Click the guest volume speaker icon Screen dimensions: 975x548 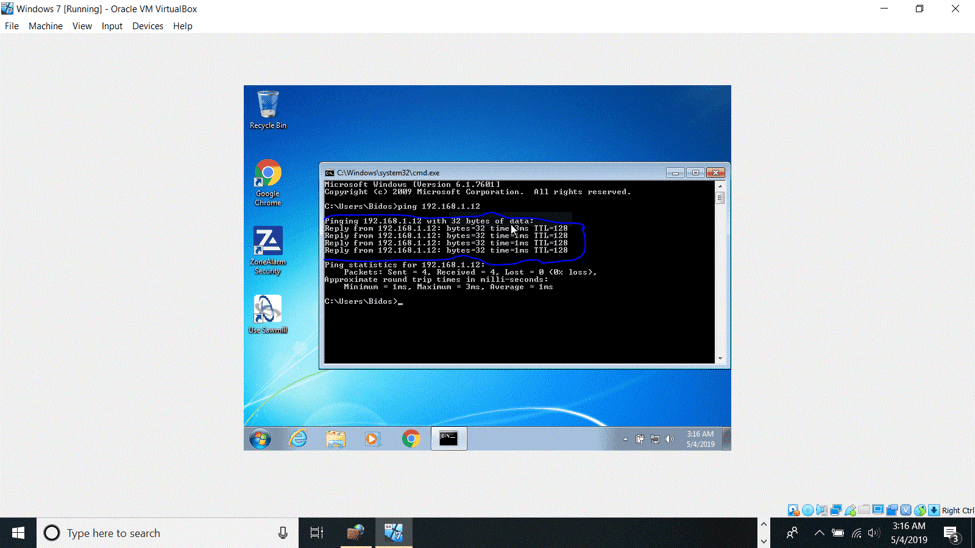[670, 439]
